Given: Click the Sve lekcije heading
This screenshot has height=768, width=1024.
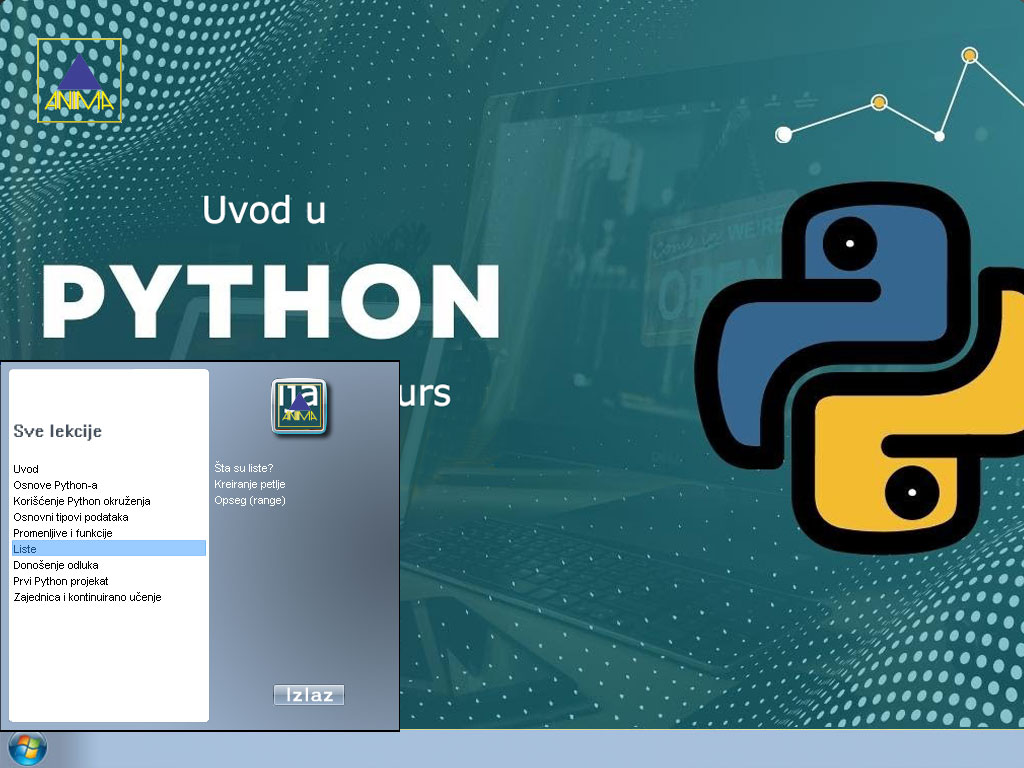Looking at the screenshot, I should tap(58, 432).
